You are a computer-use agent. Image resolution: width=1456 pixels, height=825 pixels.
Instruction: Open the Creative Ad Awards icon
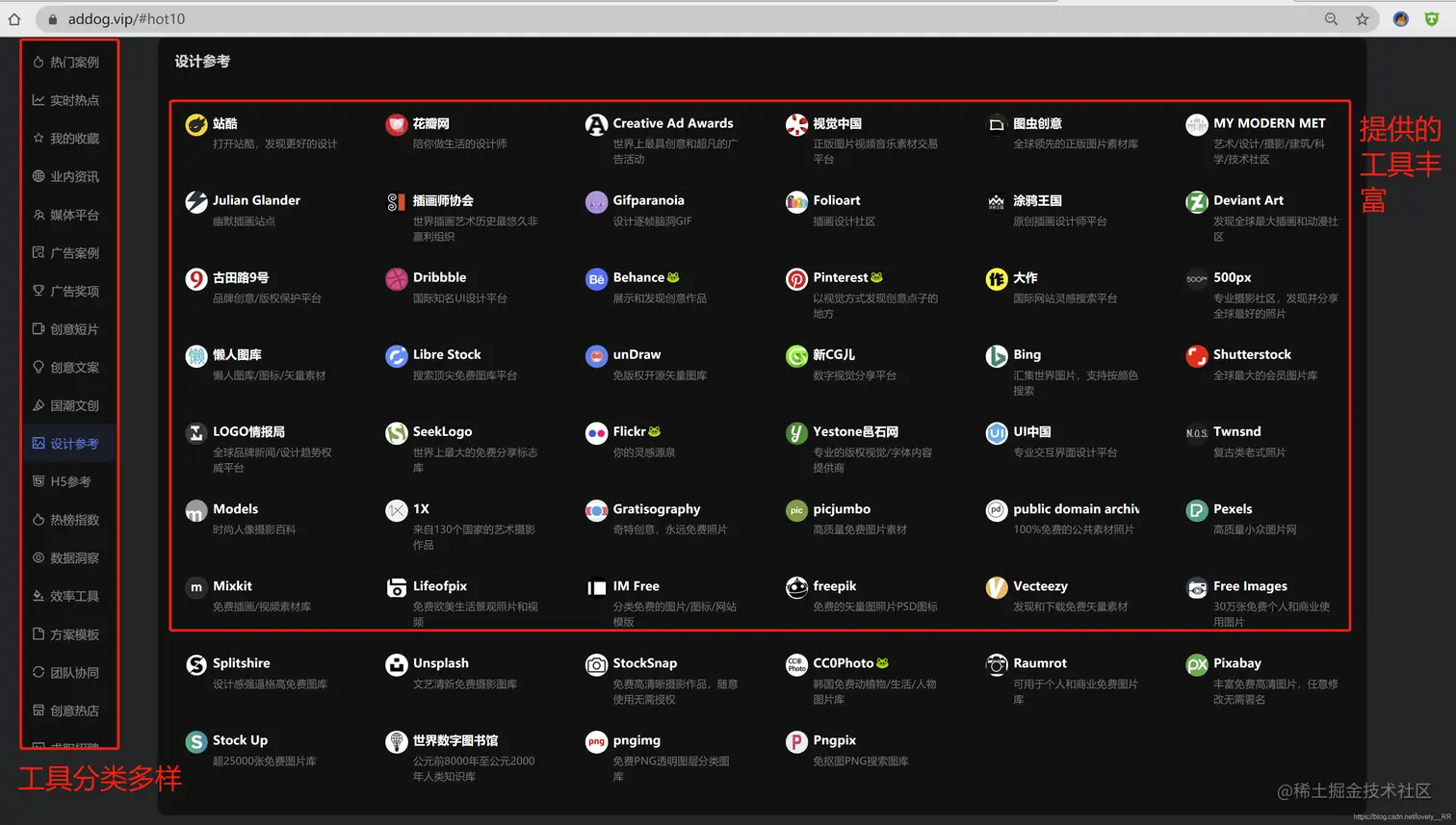(x=596, y=124)
